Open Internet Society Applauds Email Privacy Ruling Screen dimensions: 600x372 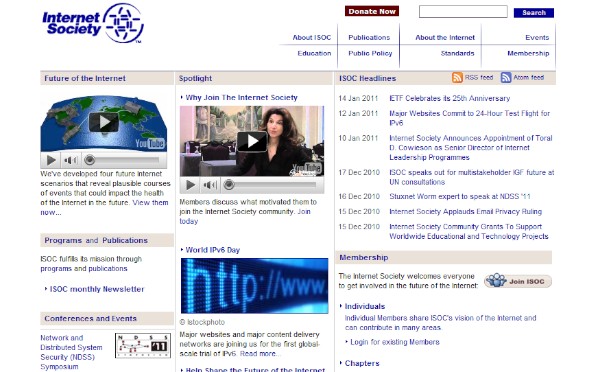465,212
